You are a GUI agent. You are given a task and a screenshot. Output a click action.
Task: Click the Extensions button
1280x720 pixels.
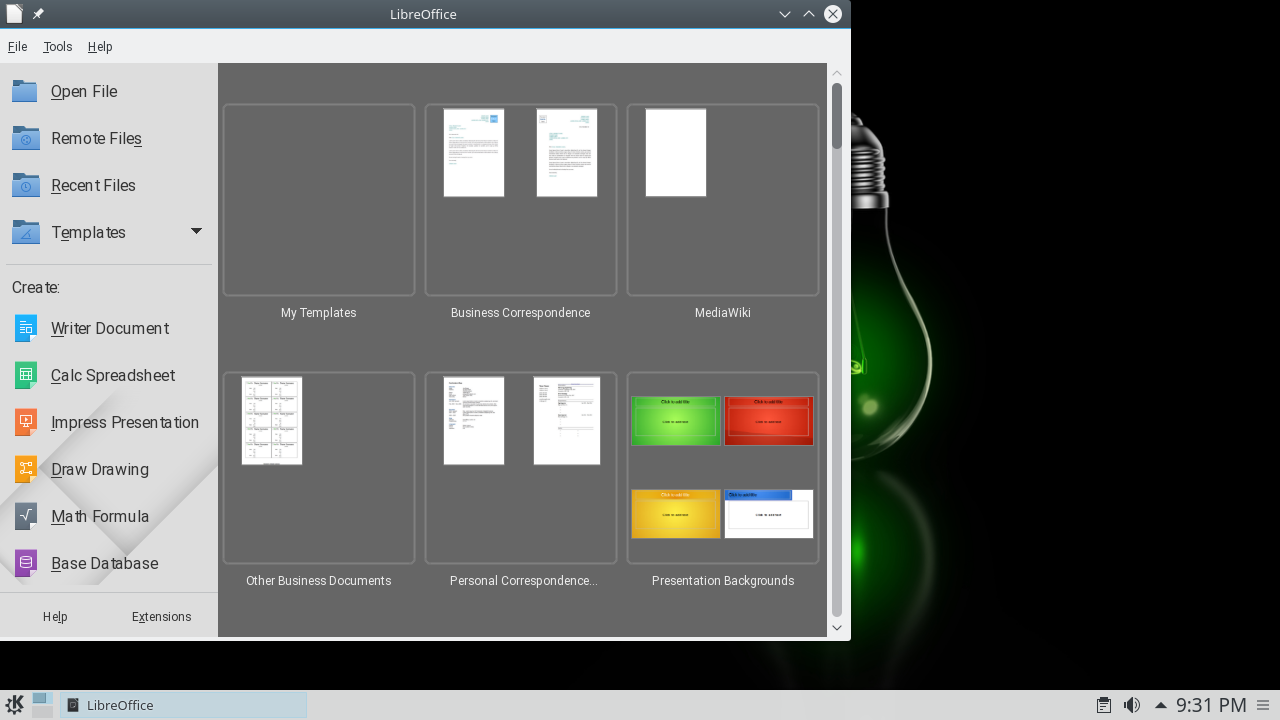click(x=161, y=616)
